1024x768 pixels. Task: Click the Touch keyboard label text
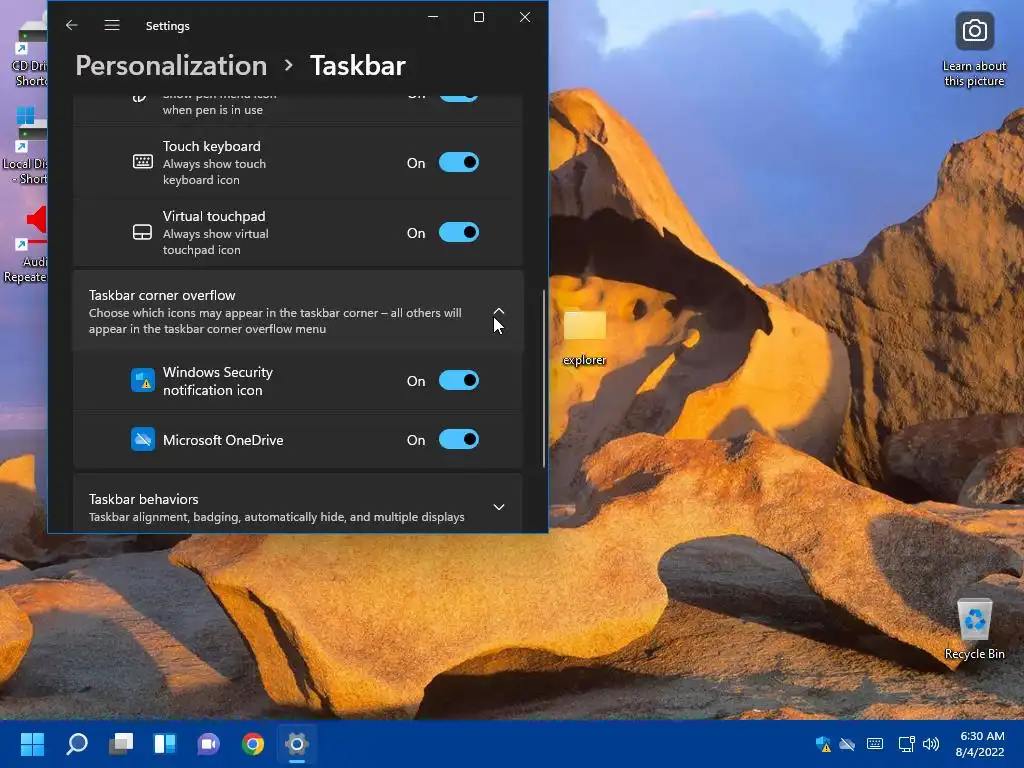click(212, 146)
